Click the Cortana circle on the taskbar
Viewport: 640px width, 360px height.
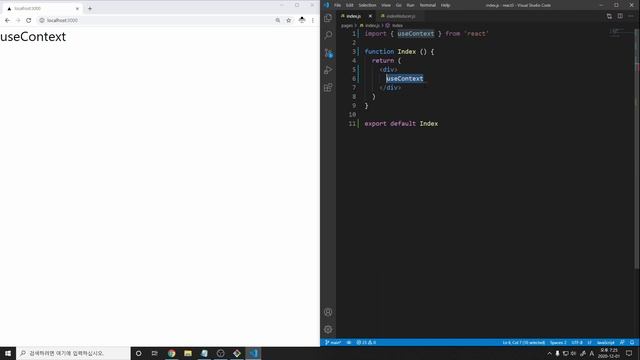point(138,353)
